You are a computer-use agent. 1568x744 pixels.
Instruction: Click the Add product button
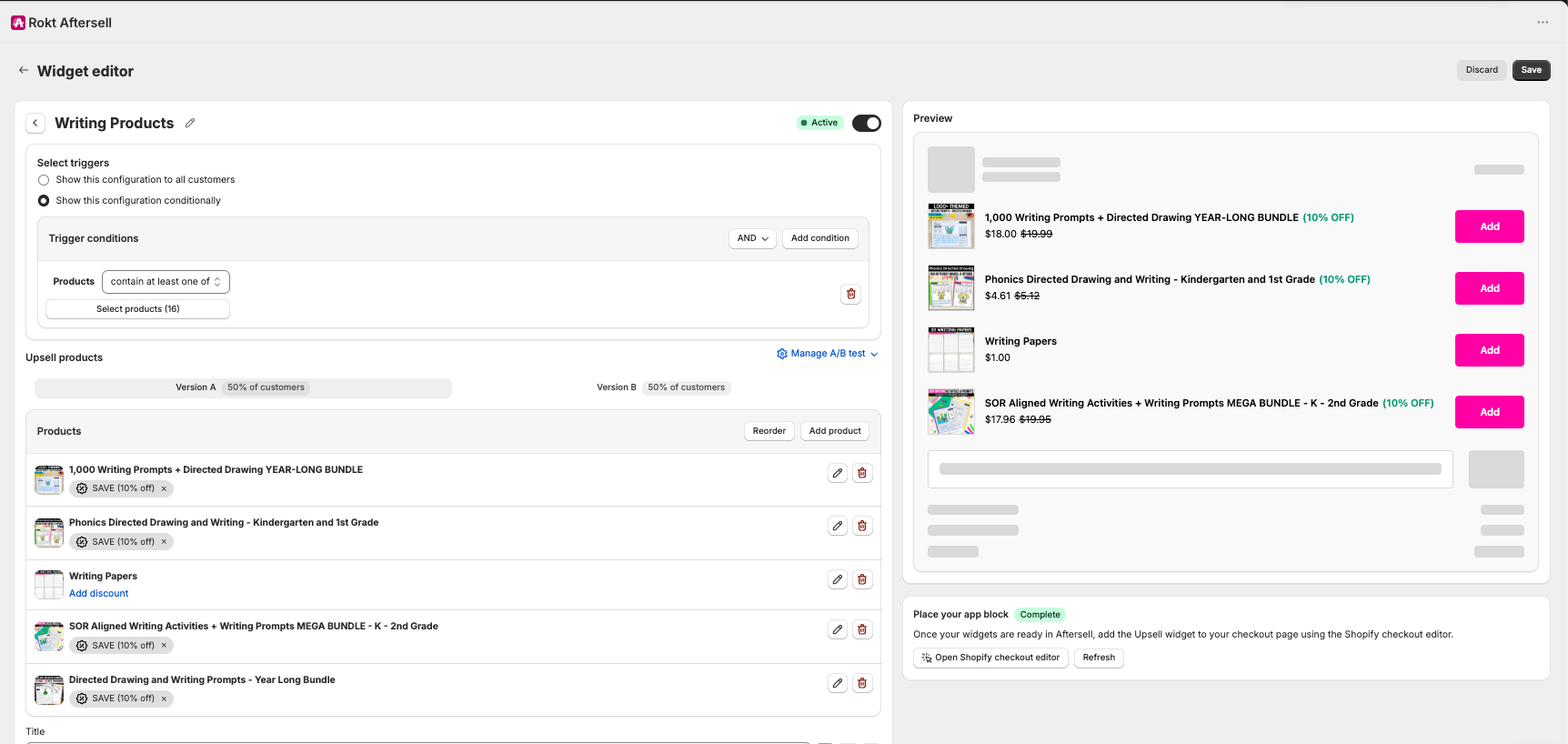pyautogui.click(x=835, y=431)
